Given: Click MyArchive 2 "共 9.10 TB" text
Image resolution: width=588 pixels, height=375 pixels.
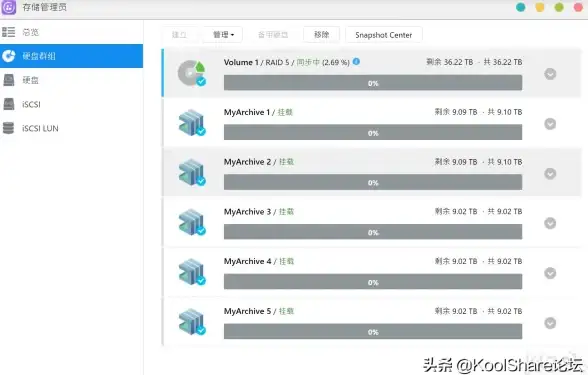Looking at the screenshot, I should coord(505,162).
